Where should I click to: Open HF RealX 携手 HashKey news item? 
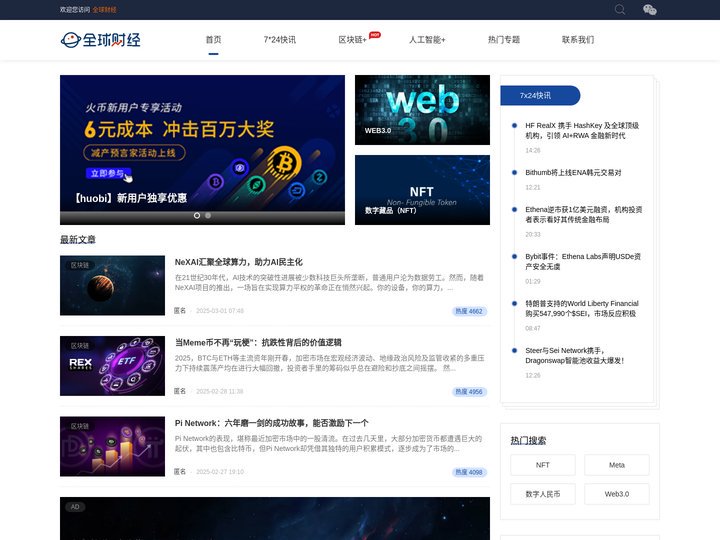pyautogui.click(x=582, y=130)
